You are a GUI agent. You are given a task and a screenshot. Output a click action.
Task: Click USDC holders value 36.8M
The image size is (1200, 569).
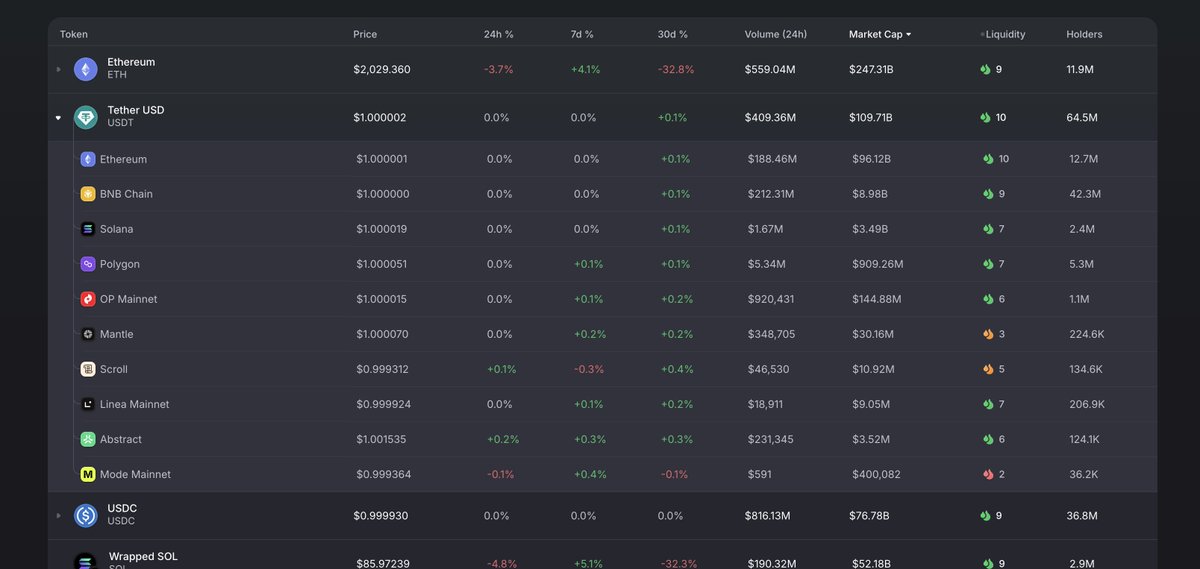(x=1082, y=515)
